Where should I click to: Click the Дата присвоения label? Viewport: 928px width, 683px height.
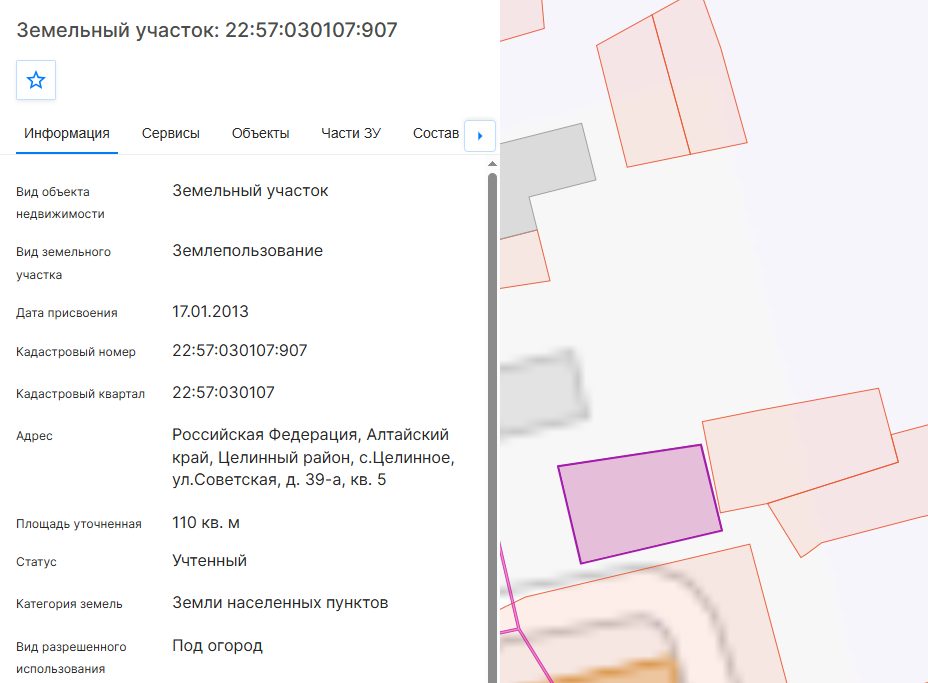click(67, 312)
